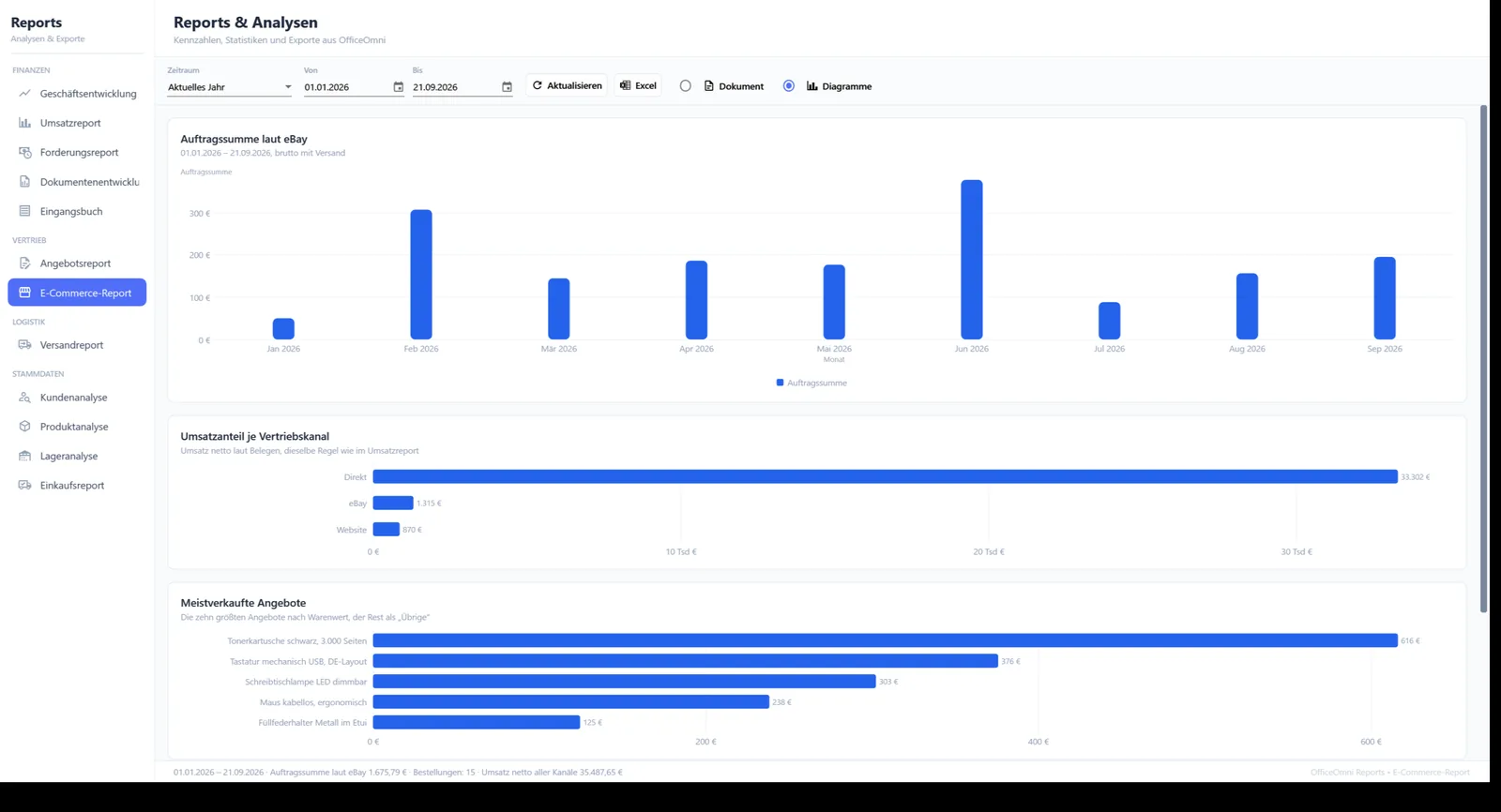Select the Dokument view radio button
The image size is (1501, 812).
click(x=686, y=86)
